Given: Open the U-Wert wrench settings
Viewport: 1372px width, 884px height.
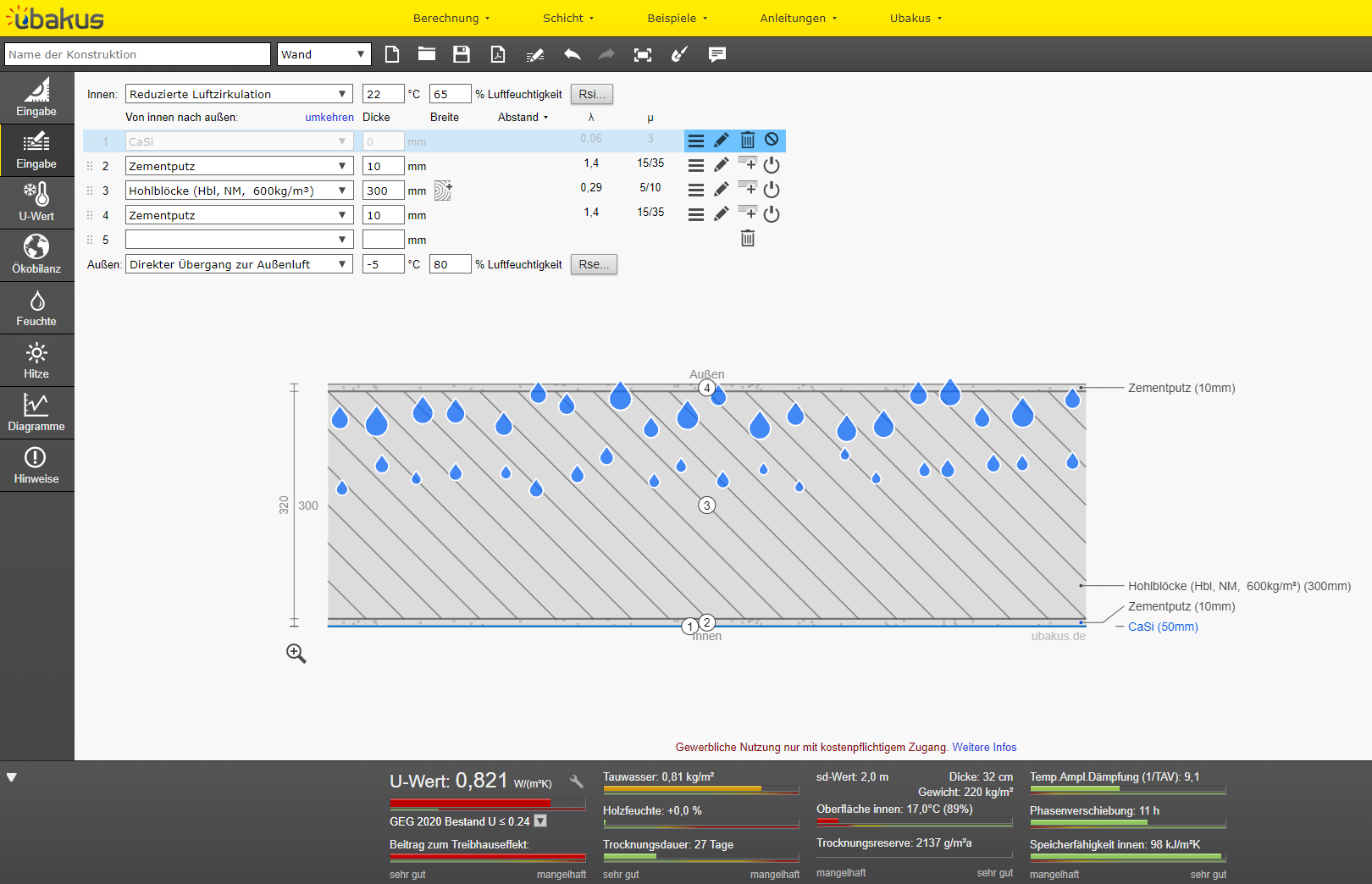Looking at the screenshot, I should (577, 782).
